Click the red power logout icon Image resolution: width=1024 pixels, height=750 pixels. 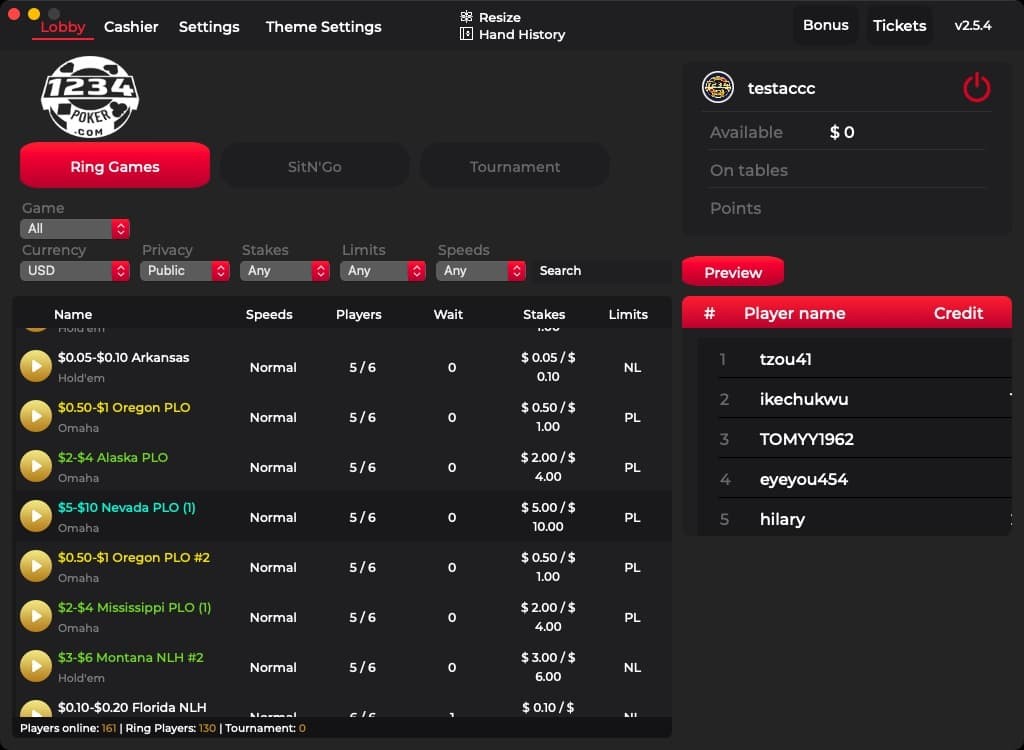(x=976, y=88)
